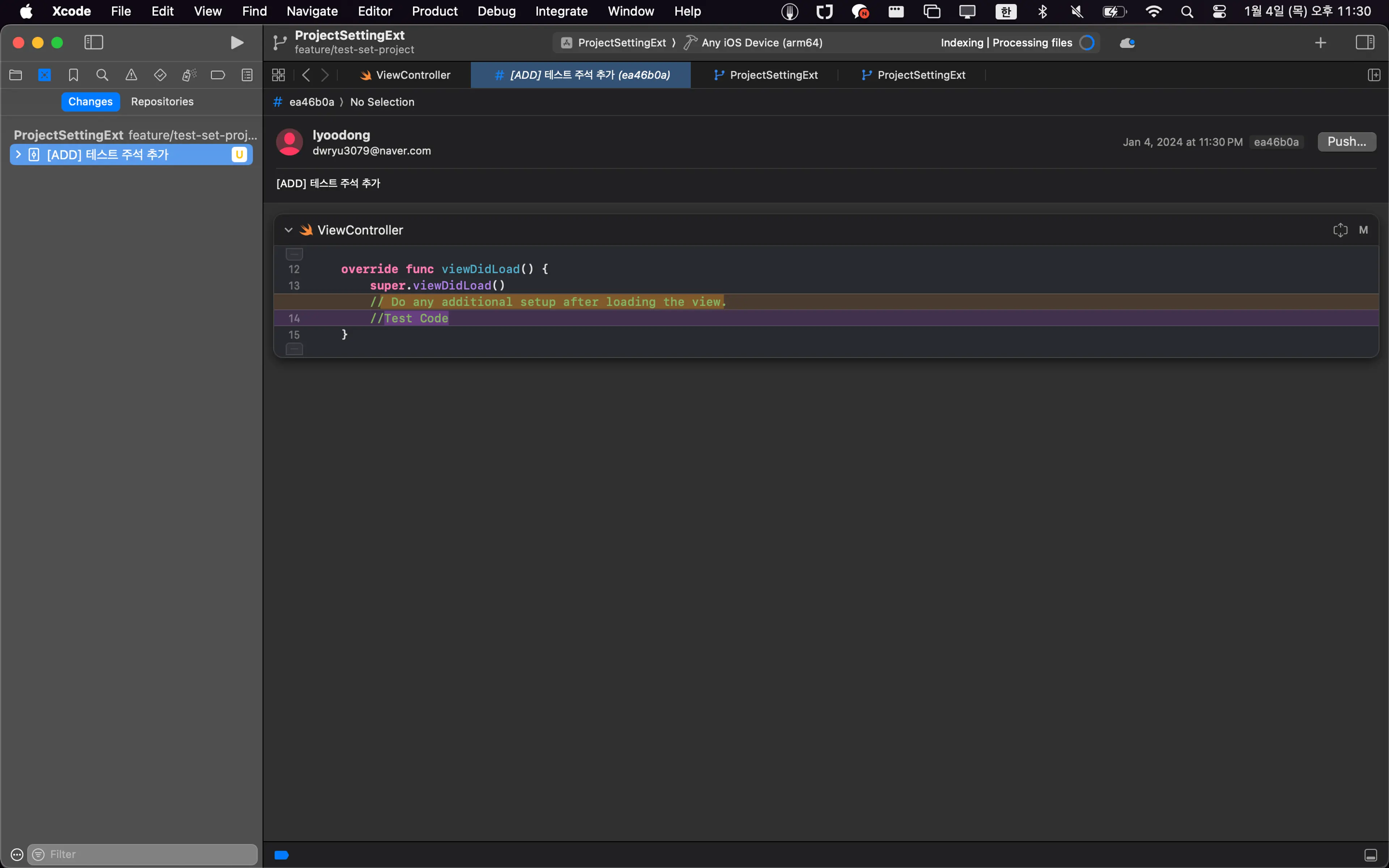The height and width of the screenshot is (868, 1389).
Task: Expand hidden lines above line 12
Action: tap(294, 254)
